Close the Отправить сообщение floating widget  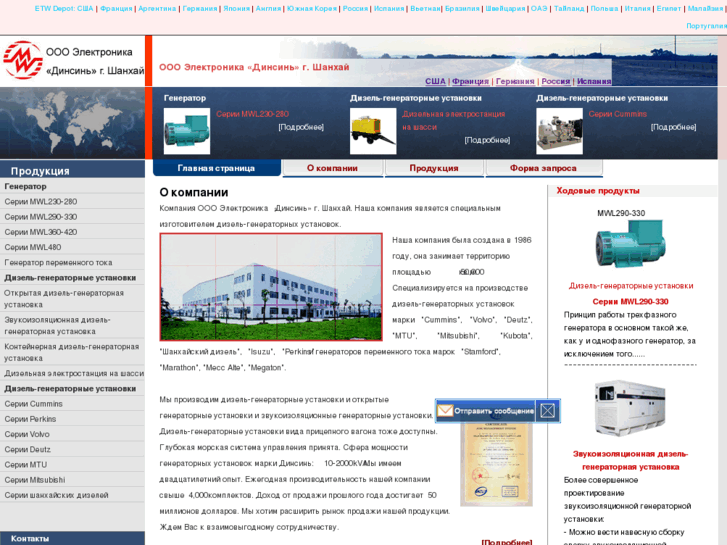pos(548,410)
